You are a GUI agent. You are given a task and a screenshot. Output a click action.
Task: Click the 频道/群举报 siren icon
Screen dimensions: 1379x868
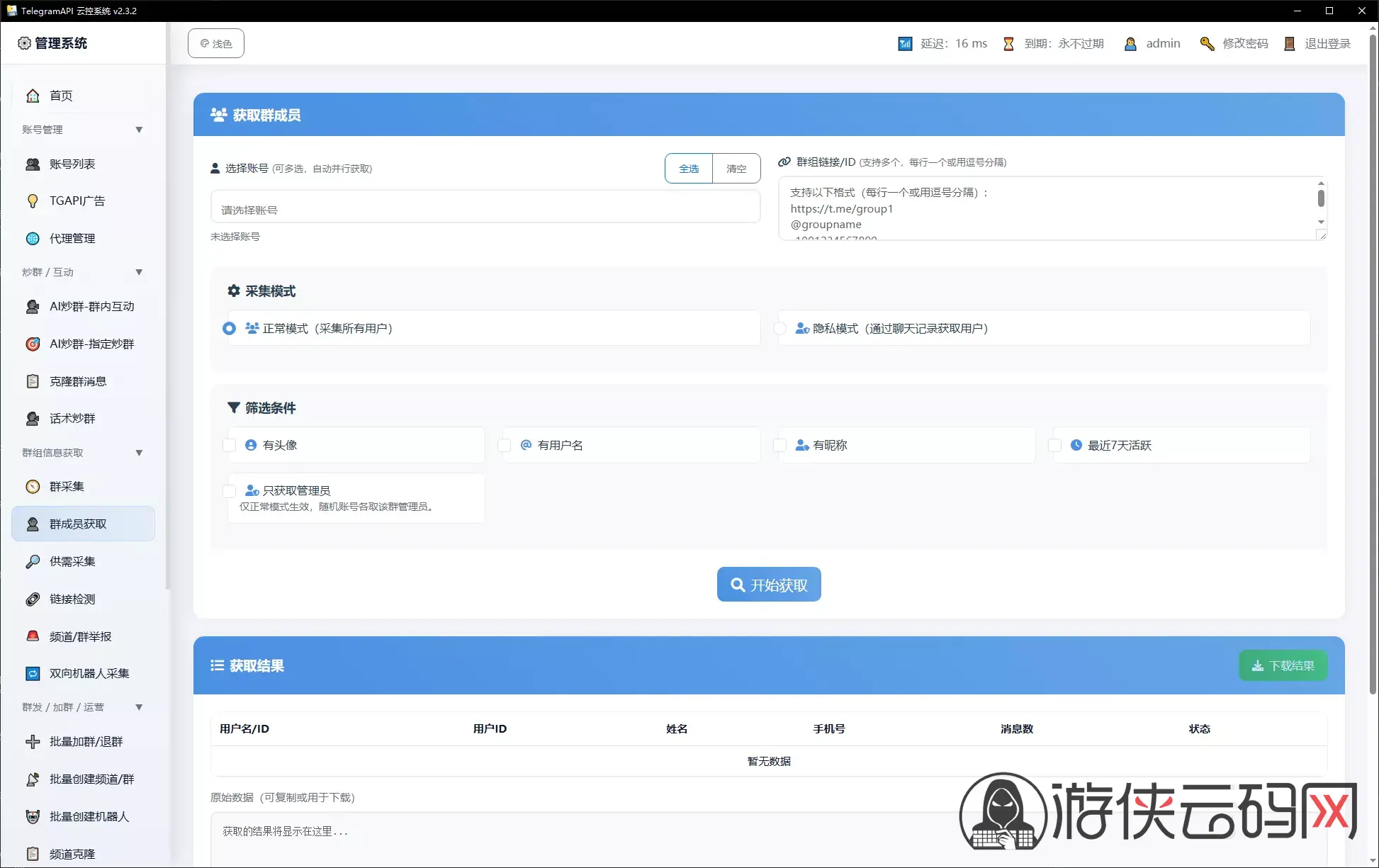pyautogui.click(x=33, y=636)
